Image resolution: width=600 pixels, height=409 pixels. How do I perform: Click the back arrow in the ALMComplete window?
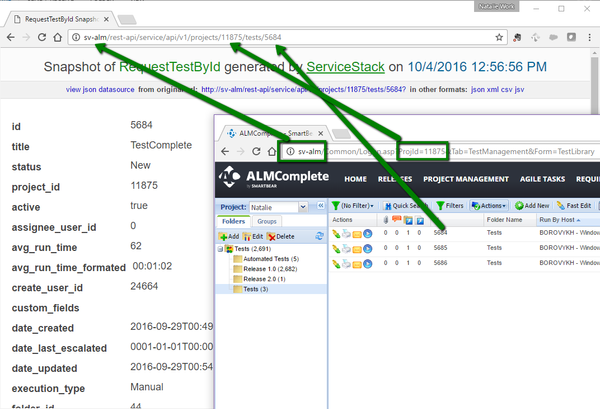click(225, 152)
